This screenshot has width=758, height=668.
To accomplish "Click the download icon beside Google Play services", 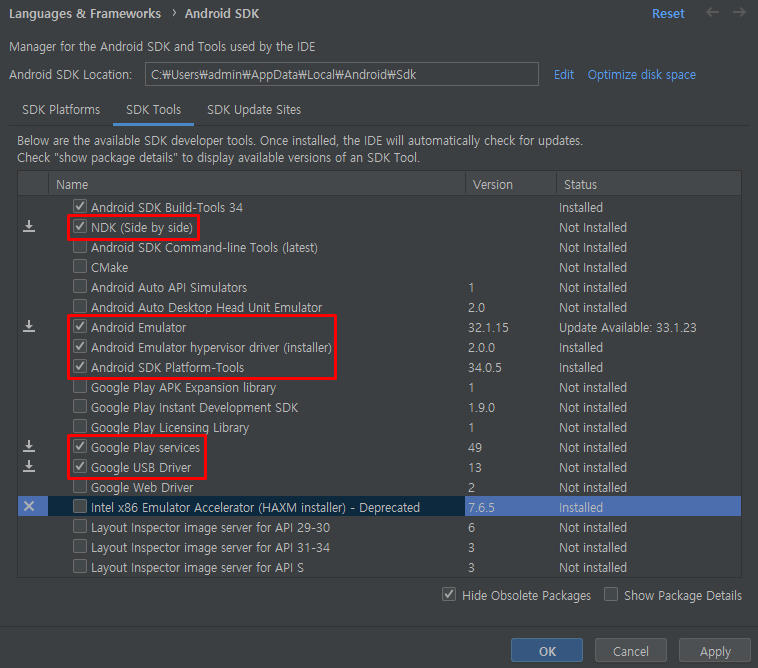I will tap(29, 446).
